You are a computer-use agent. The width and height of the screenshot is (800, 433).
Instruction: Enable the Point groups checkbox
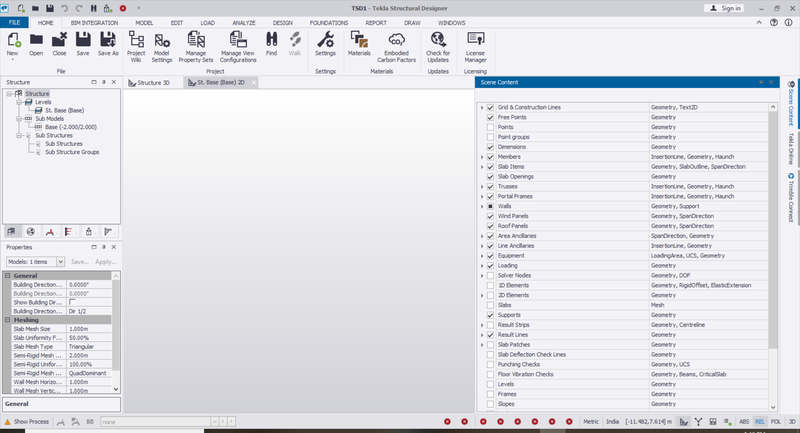(490, 137)
